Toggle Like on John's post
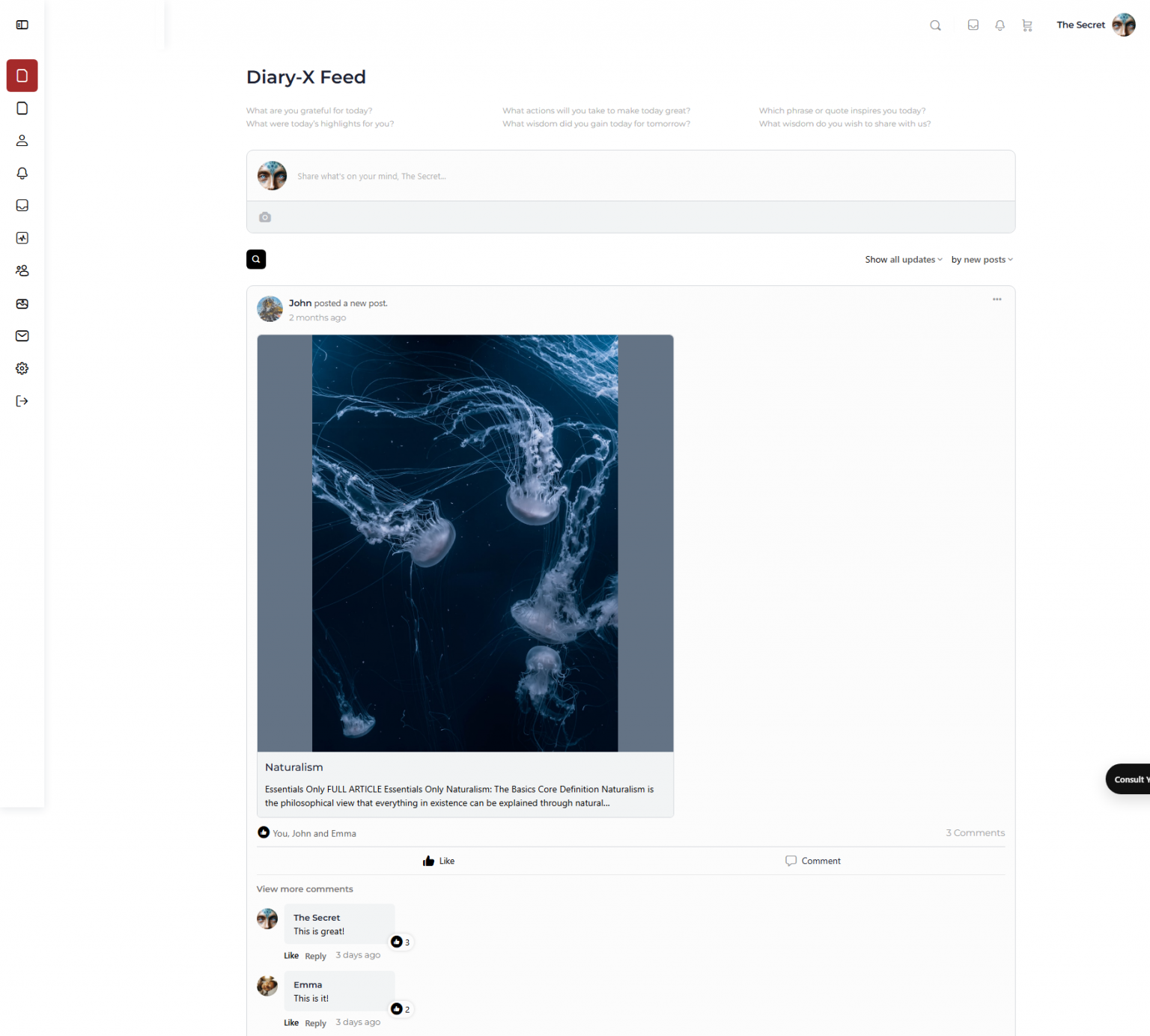 pos(439,861)
